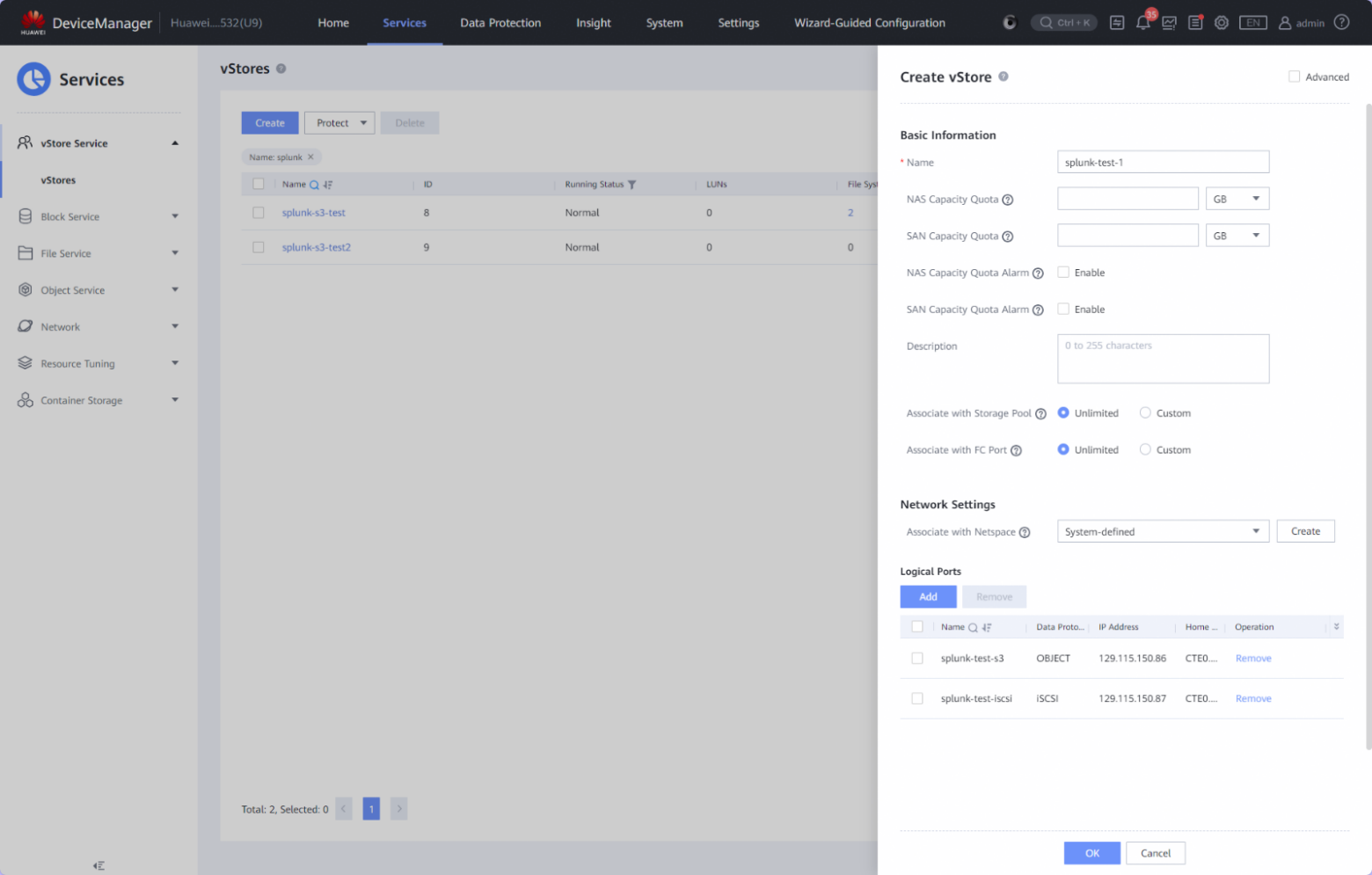Open the red events list icon

(x=1195, y=23)
